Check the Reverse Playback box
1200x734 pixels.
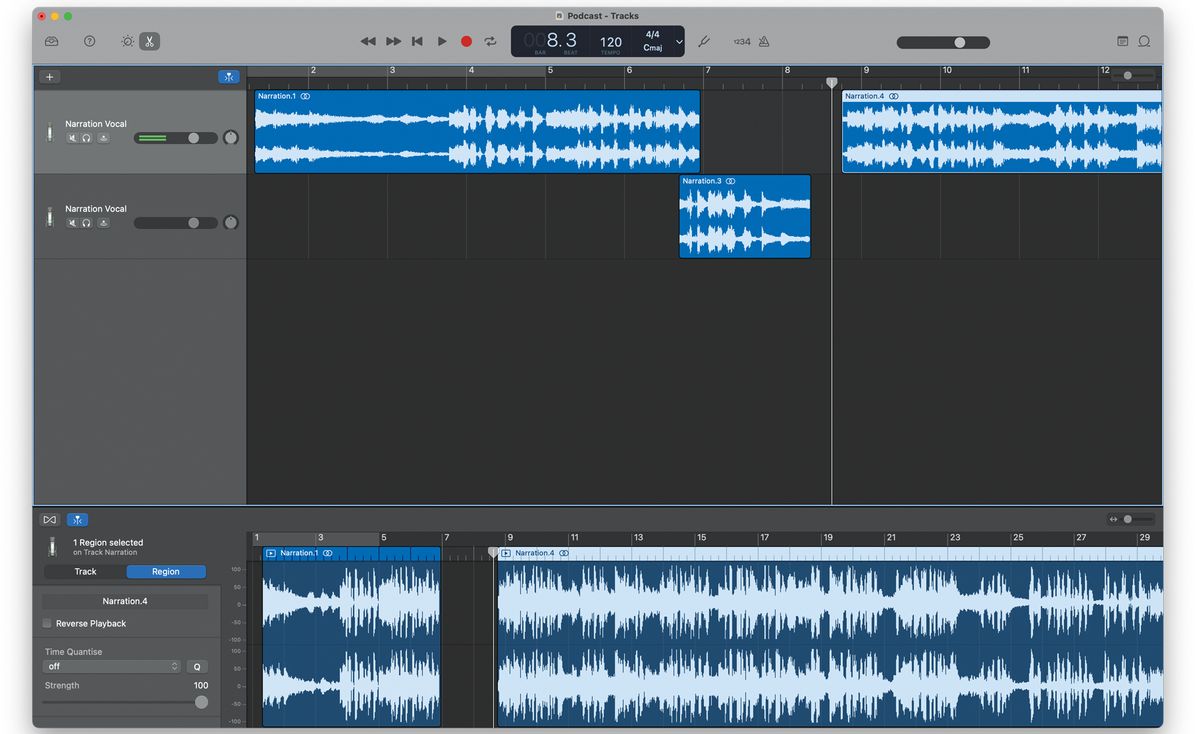point(45,623)
